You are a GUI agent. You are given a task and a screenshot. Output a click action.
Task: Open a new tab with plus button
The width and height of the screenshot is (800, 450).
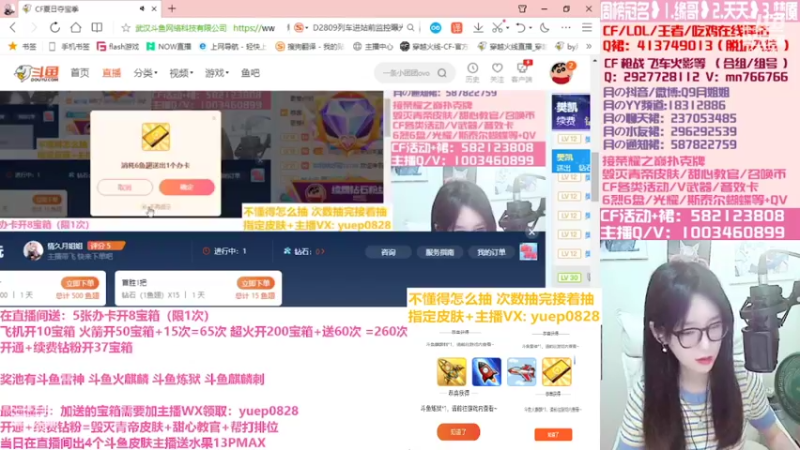click(172, 8)
